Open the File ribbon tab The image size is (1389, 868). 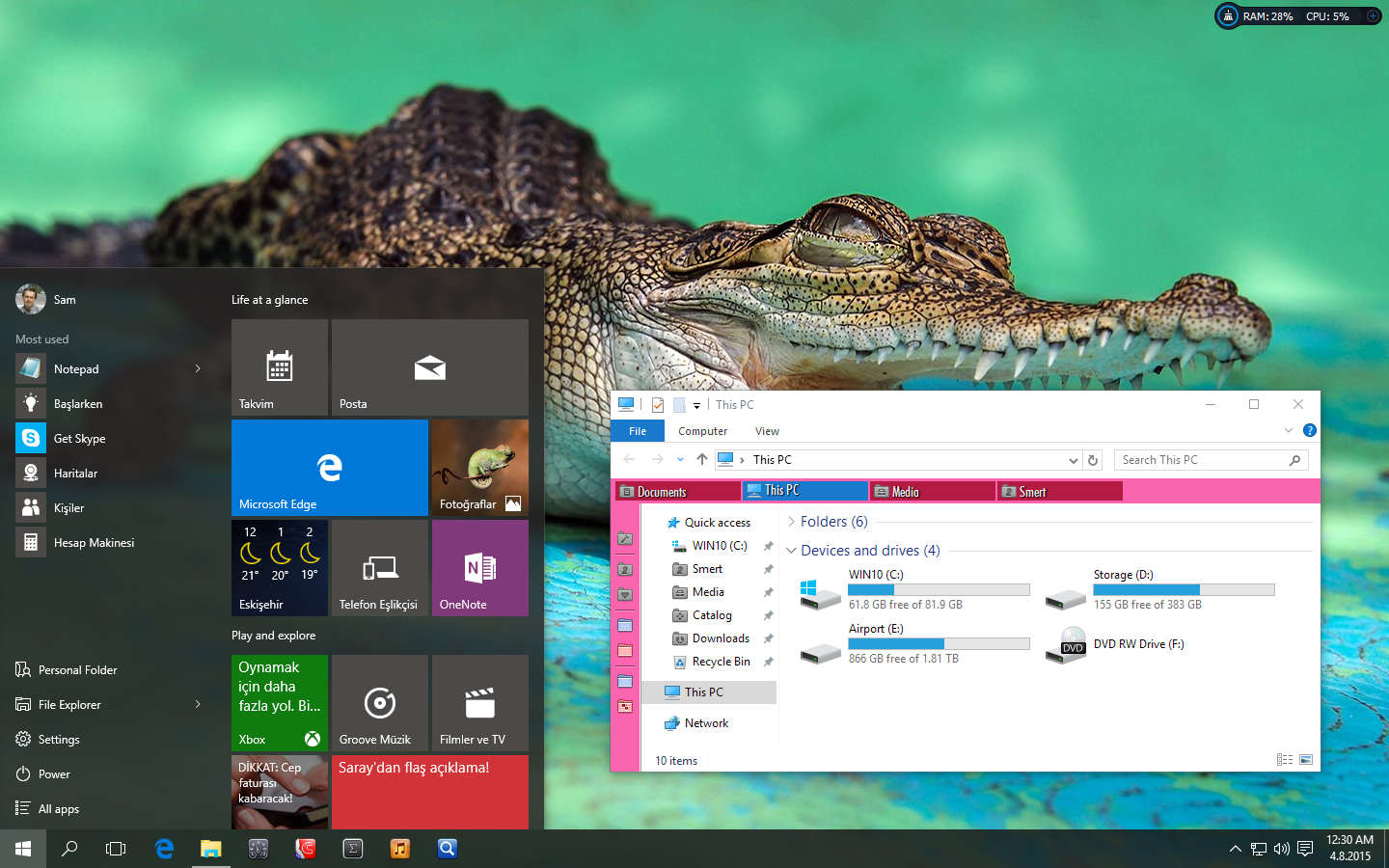point(638,431)
